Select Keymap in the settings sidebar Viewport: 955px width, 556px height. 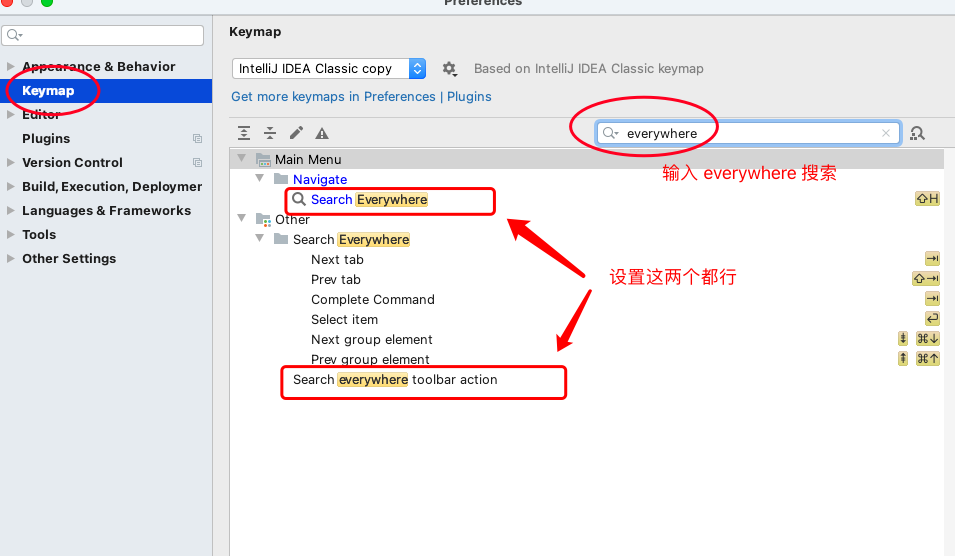(x=106, y=91)
